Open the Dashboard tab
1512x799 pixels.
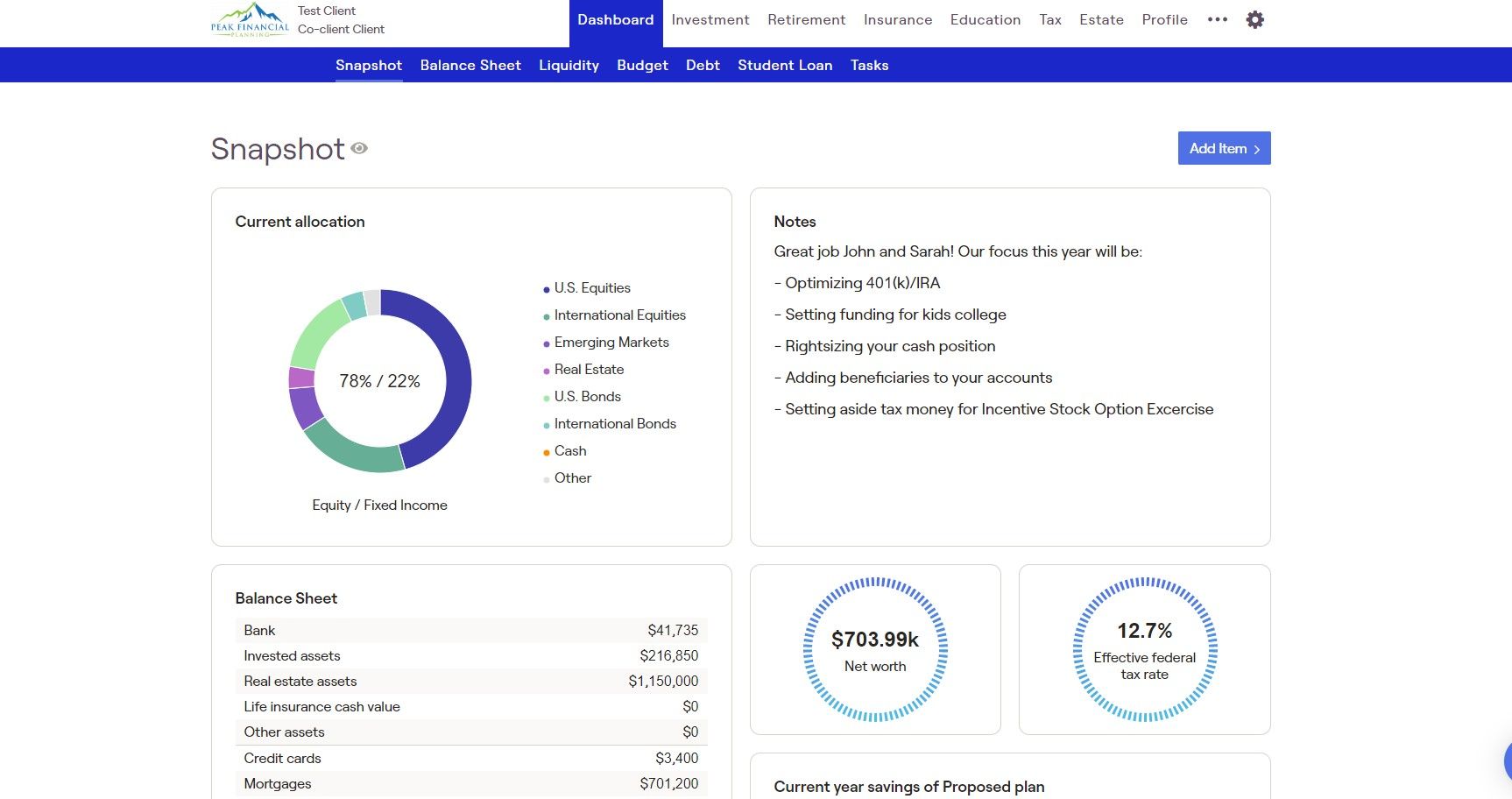tap(616, 20)
